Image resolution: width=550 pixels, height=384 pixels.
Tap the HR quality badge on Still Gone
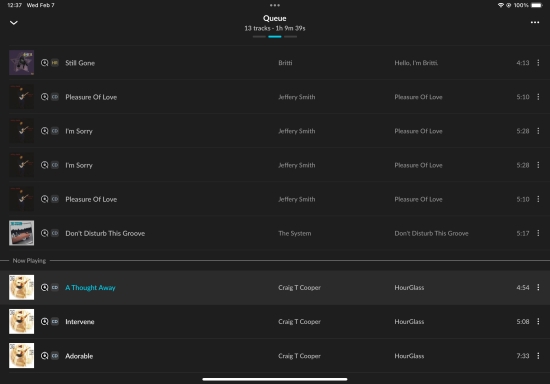[x=55, y=63]
